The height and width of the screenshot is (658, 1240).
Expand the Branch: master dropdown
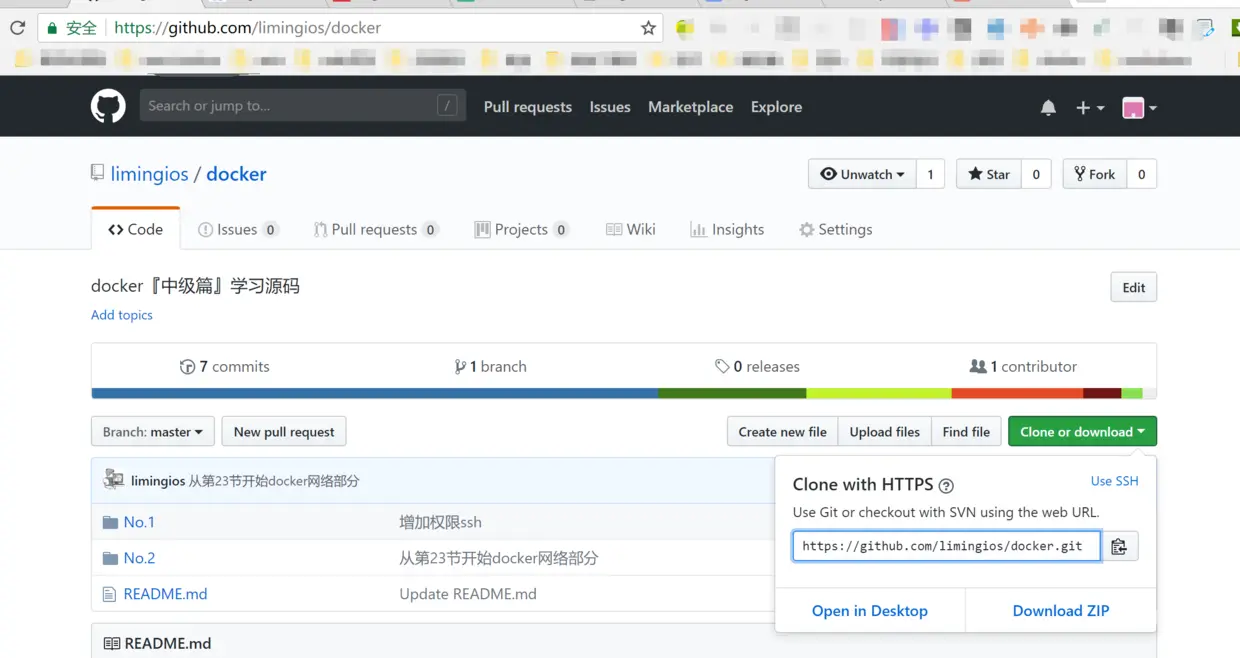[152, 432]
